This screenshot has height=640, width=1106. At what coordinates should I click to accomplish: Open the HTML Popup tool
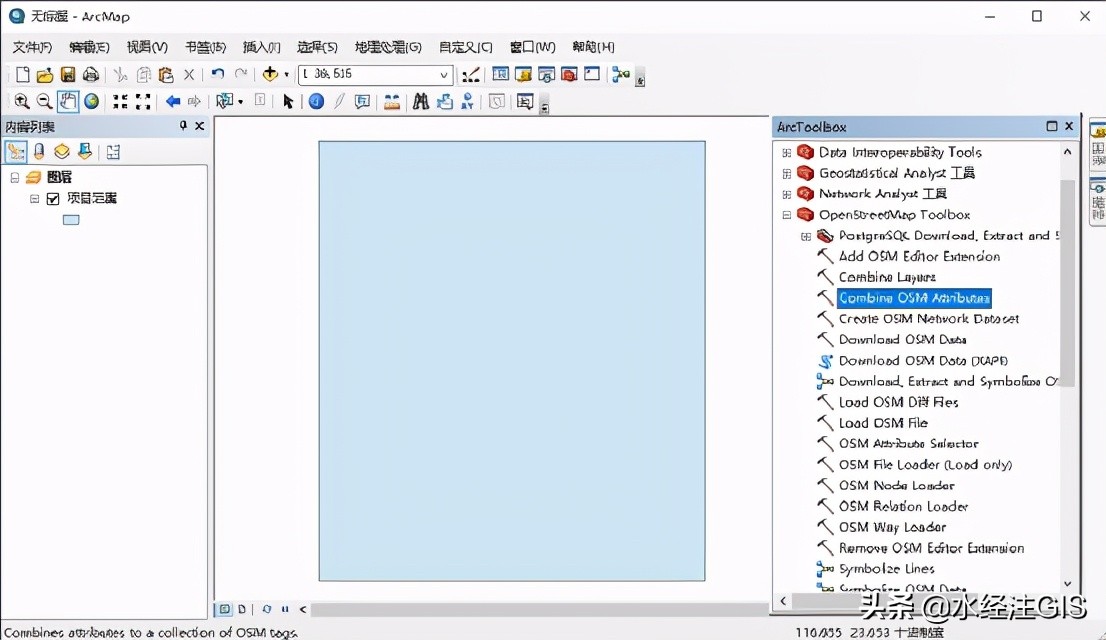[363, 102]
